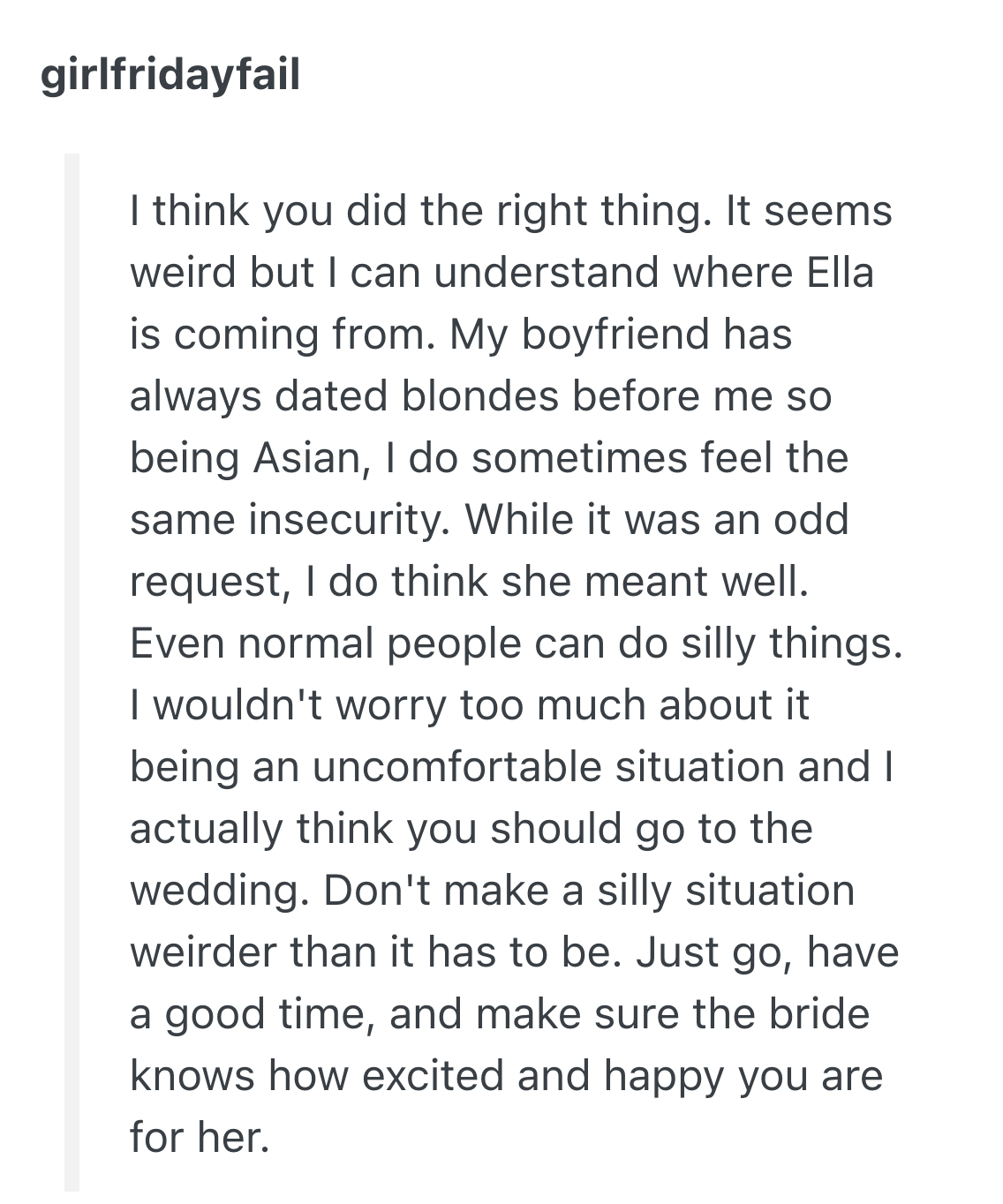Click the word "request" in the quote
Image resolution: width=1003 pixels, height=1204 pixels.
click(205, 582)
